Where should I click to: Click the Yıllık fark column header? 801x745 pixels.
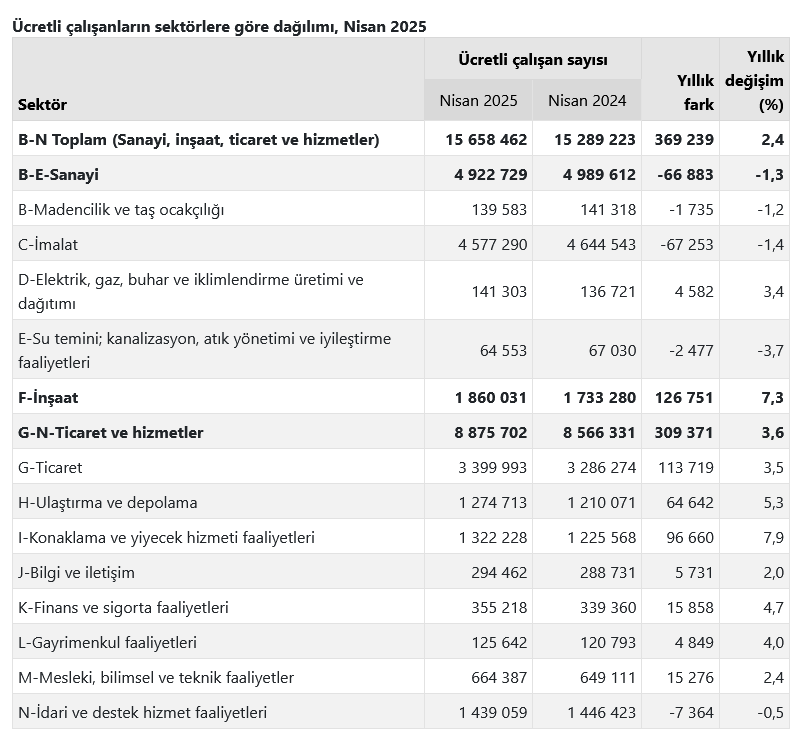coord(695,92)
